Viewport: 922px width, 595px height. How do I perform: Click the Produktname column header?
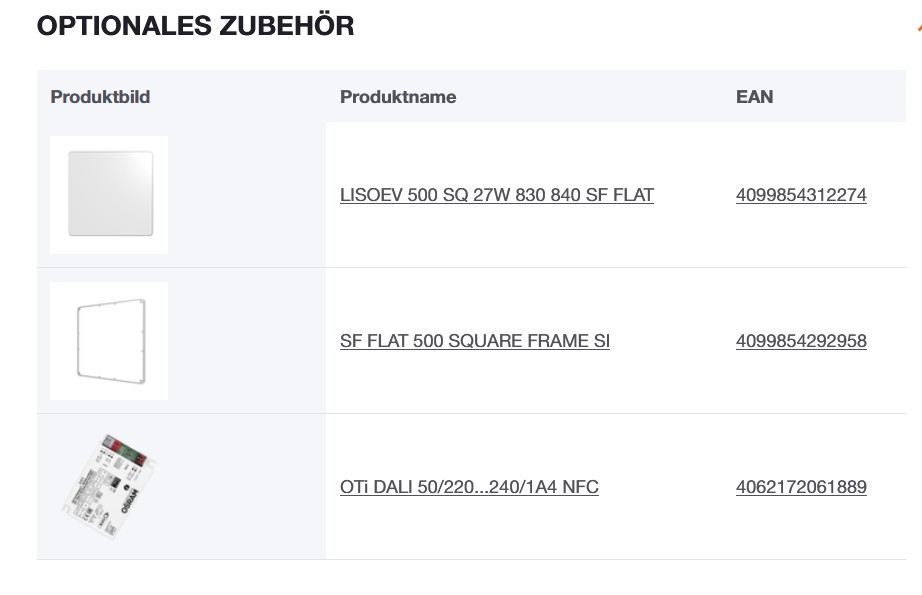397,97
